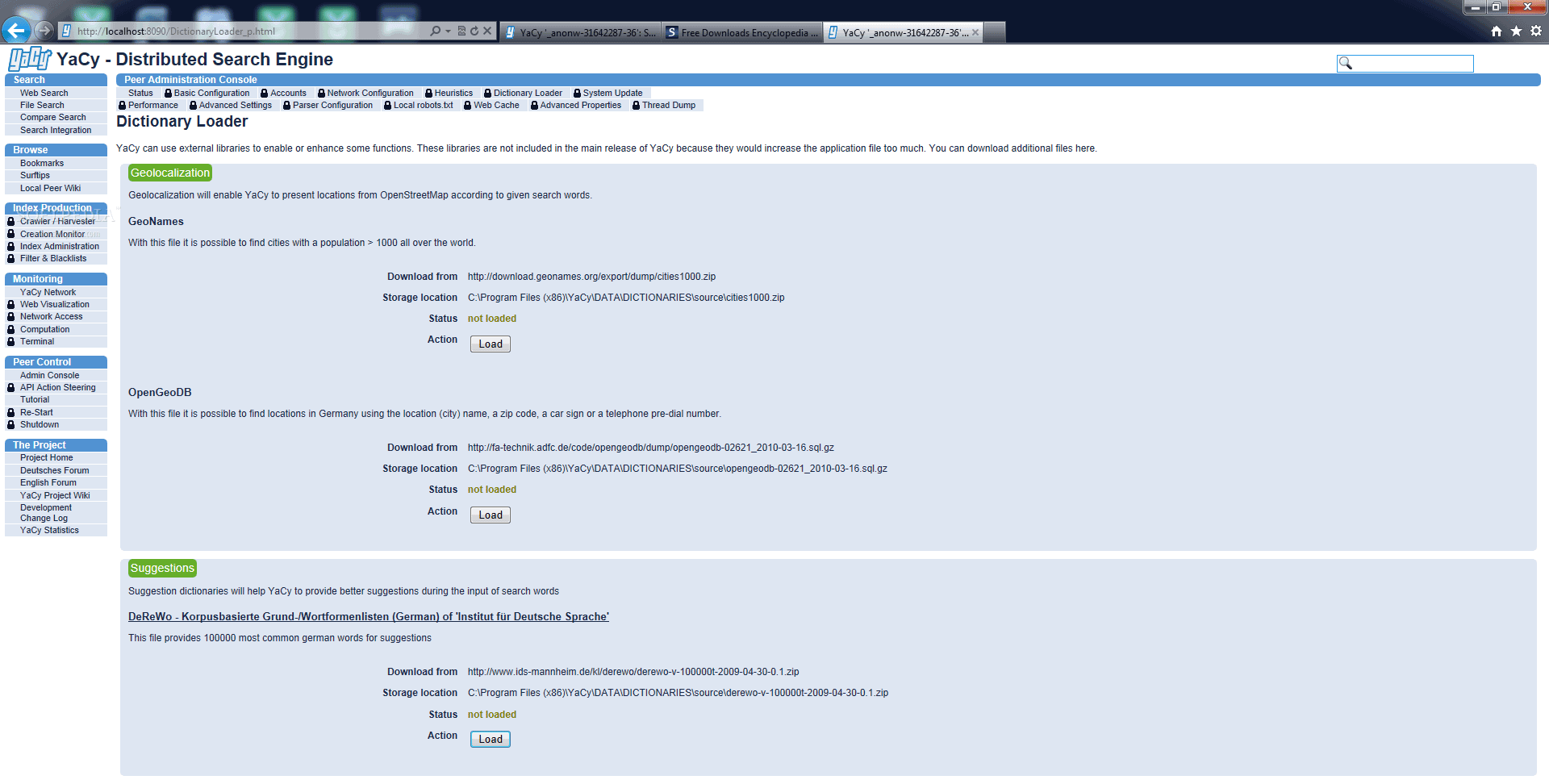
Task: Open Search Integration in sidebar
Action: [56, 130]
